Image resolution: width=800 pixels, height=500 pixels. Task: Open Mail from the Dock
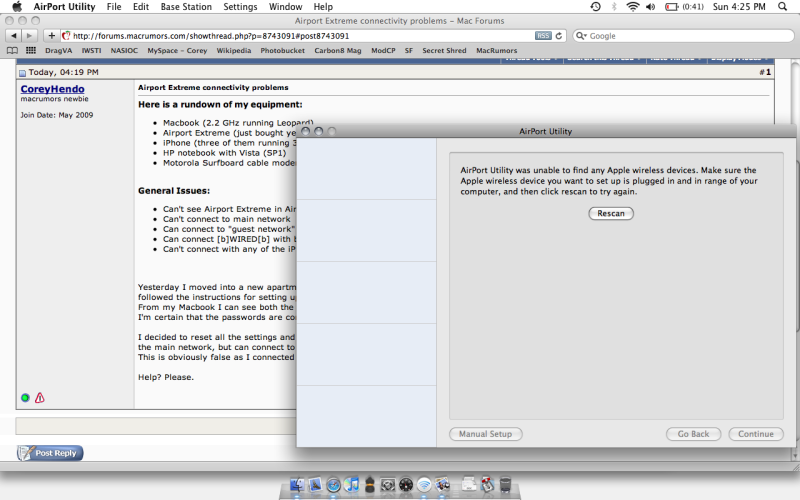pyautogui.click(x=315, y=484)
